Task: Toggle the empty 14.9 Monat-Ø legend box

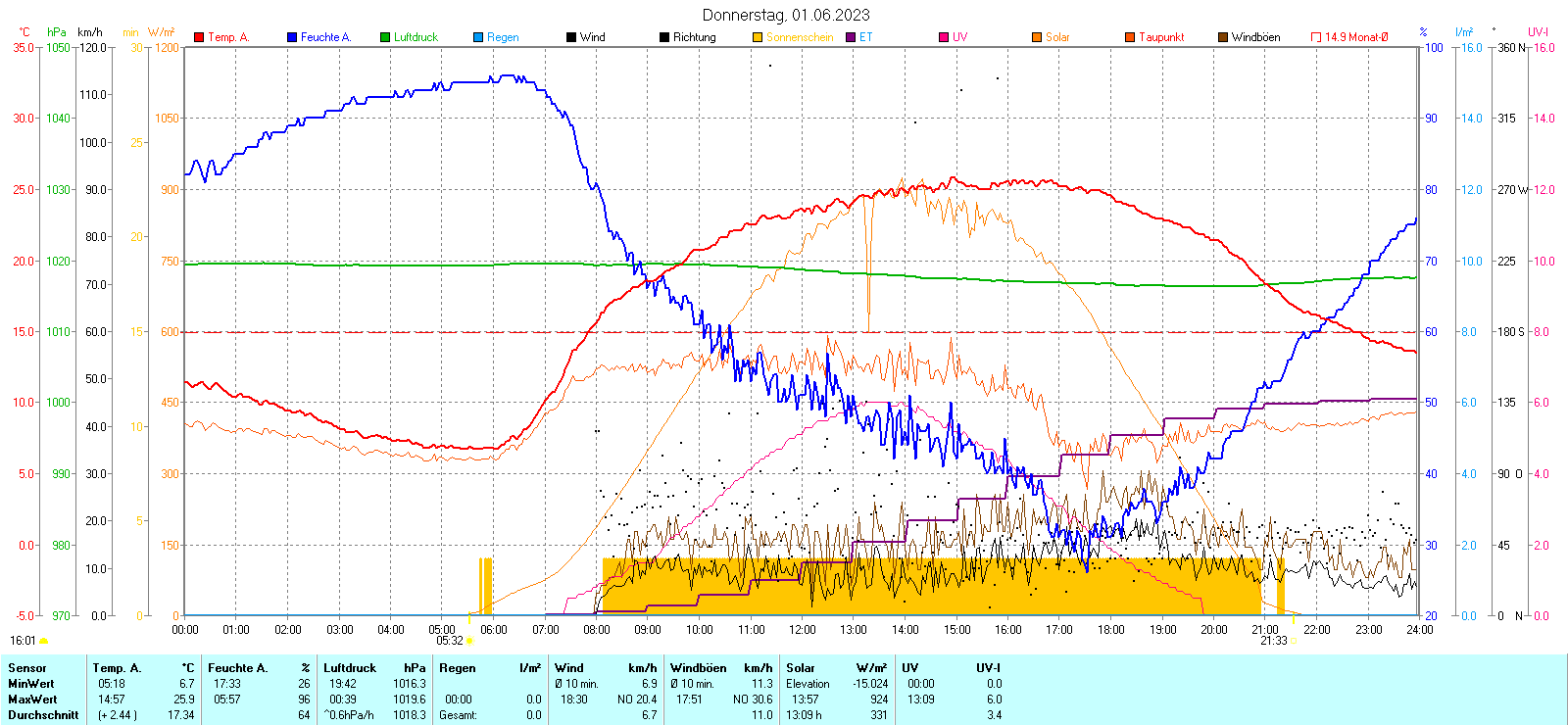Action: [1316, 37]
